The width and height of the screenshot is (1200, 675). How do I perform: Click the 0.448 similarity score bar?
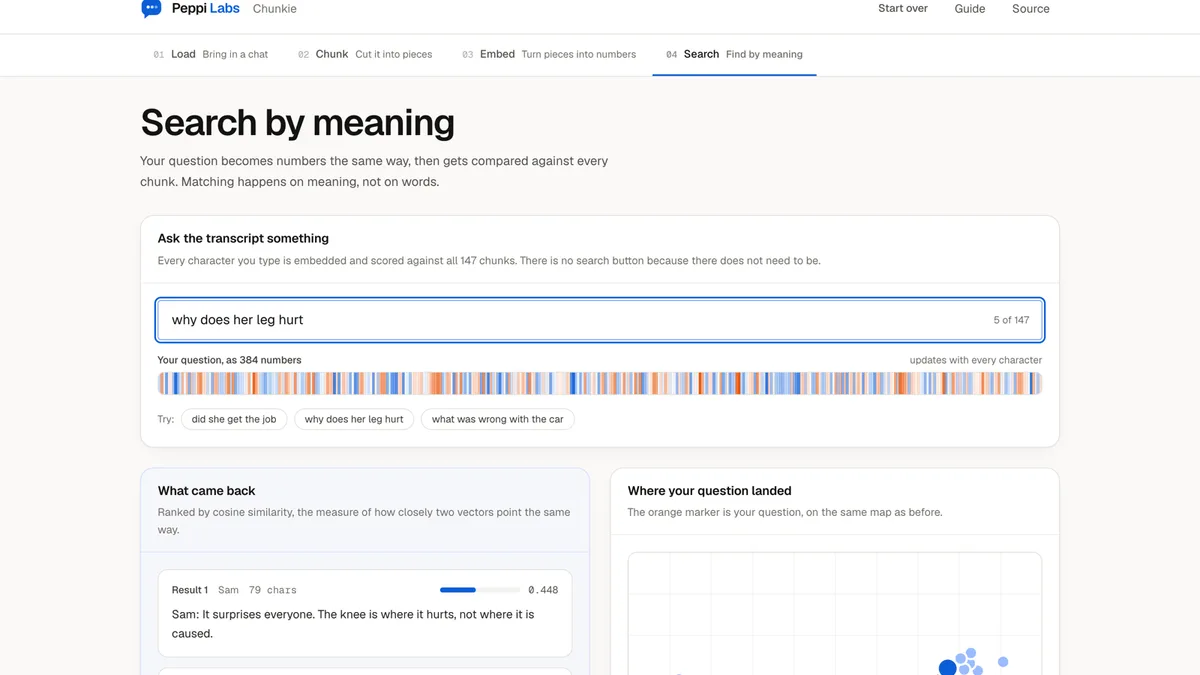pos(480,590)
